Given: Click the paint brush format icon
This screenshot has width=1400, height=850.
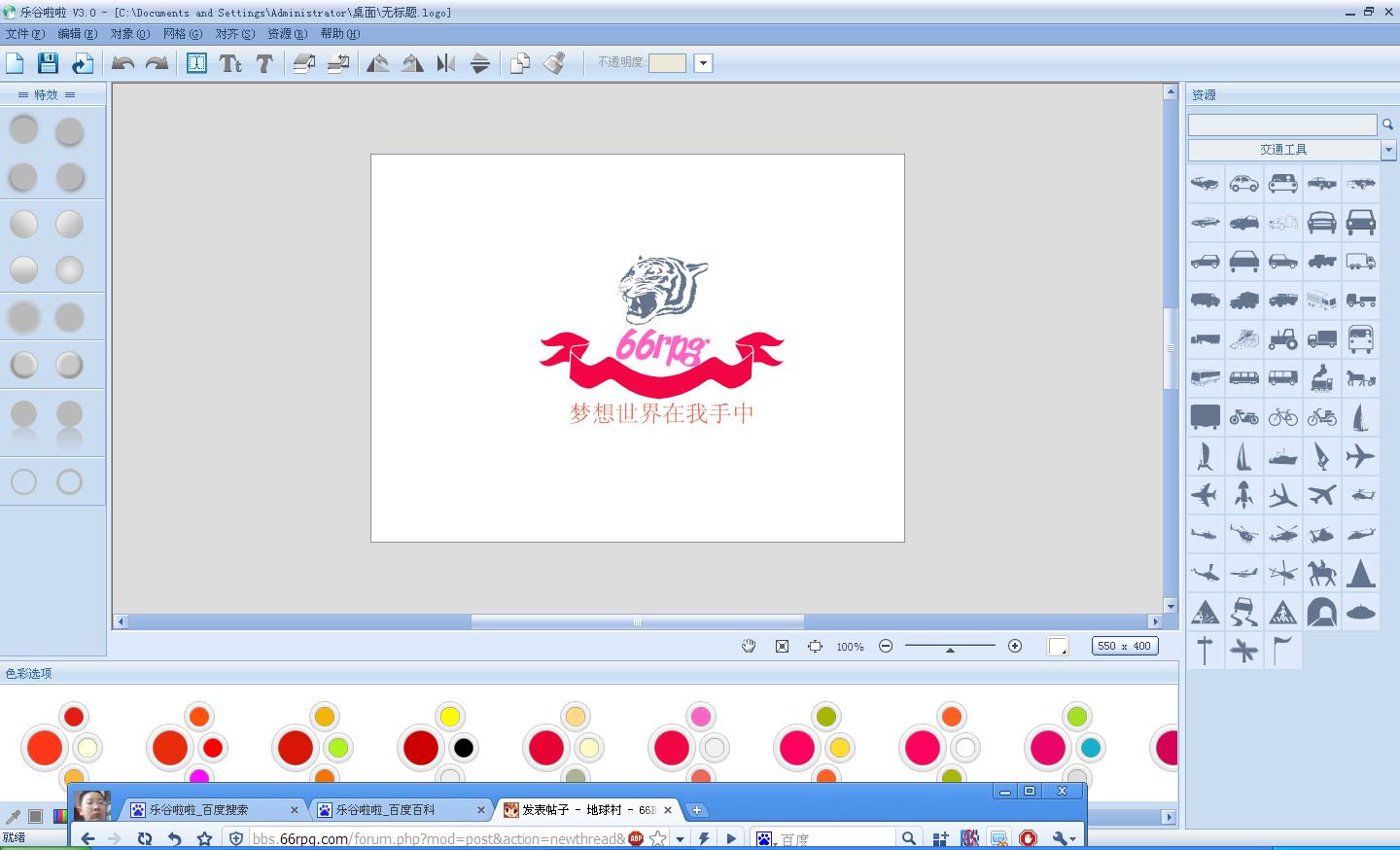Looking at the screenshot, I should click(554, 63).
